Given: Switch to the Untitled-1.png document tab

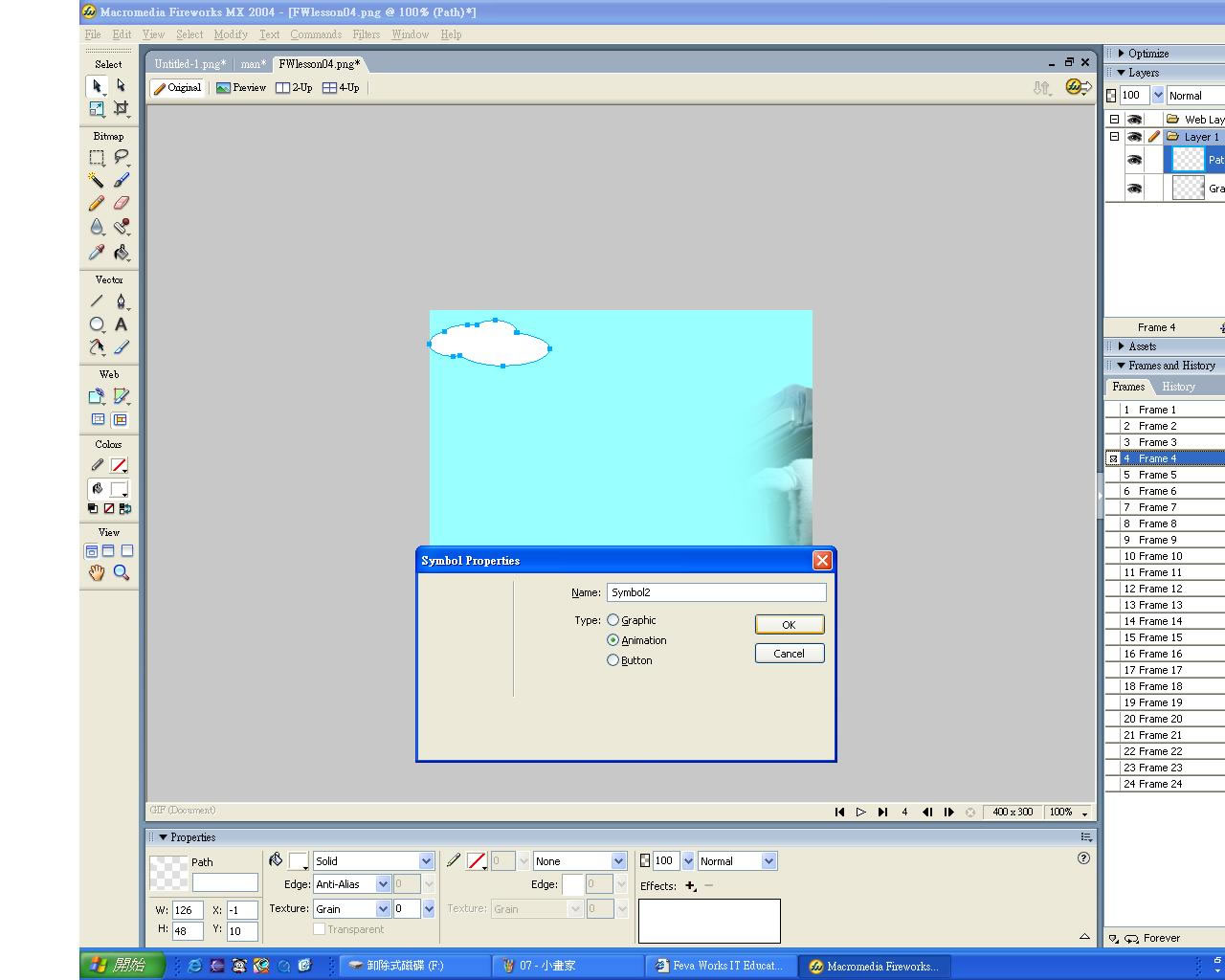Looking at the screenshot, I should (x=190, y=64).
